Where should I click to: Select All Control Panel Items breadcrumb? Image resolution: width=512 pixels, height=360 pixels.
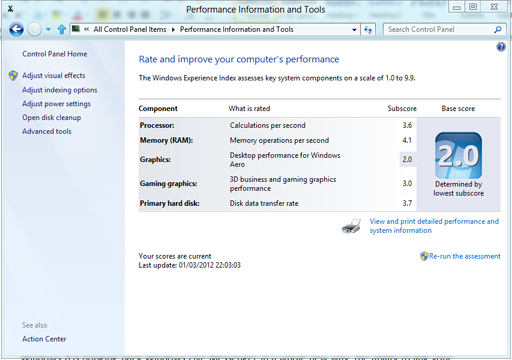(x=130, y=29)
